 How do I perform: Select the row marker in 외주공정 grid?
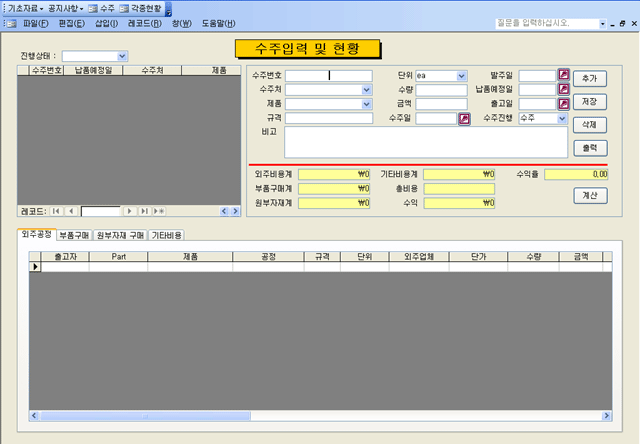(x=35, y=266)
